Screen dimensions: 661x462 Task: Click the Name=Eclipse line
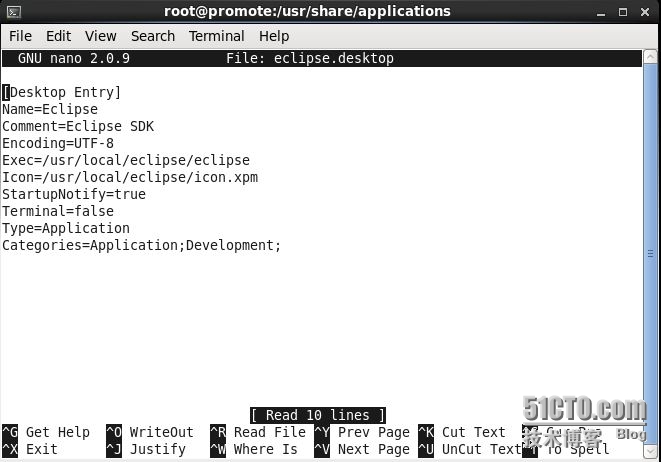click(50, 109)
